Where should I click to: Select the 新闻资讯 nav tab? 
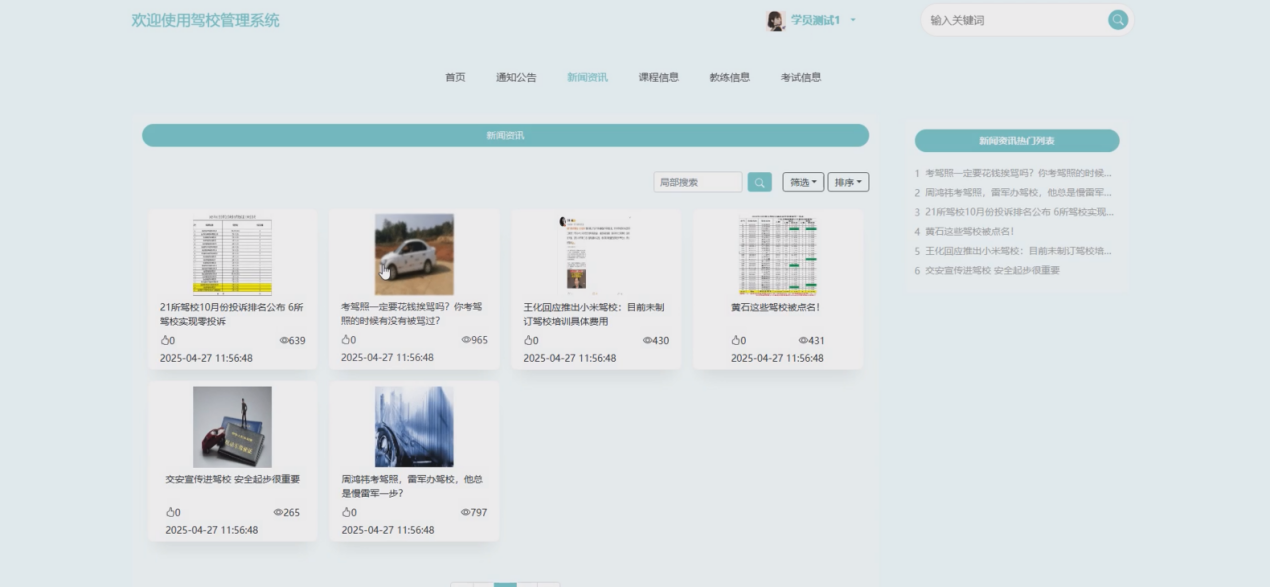(587, 77)
